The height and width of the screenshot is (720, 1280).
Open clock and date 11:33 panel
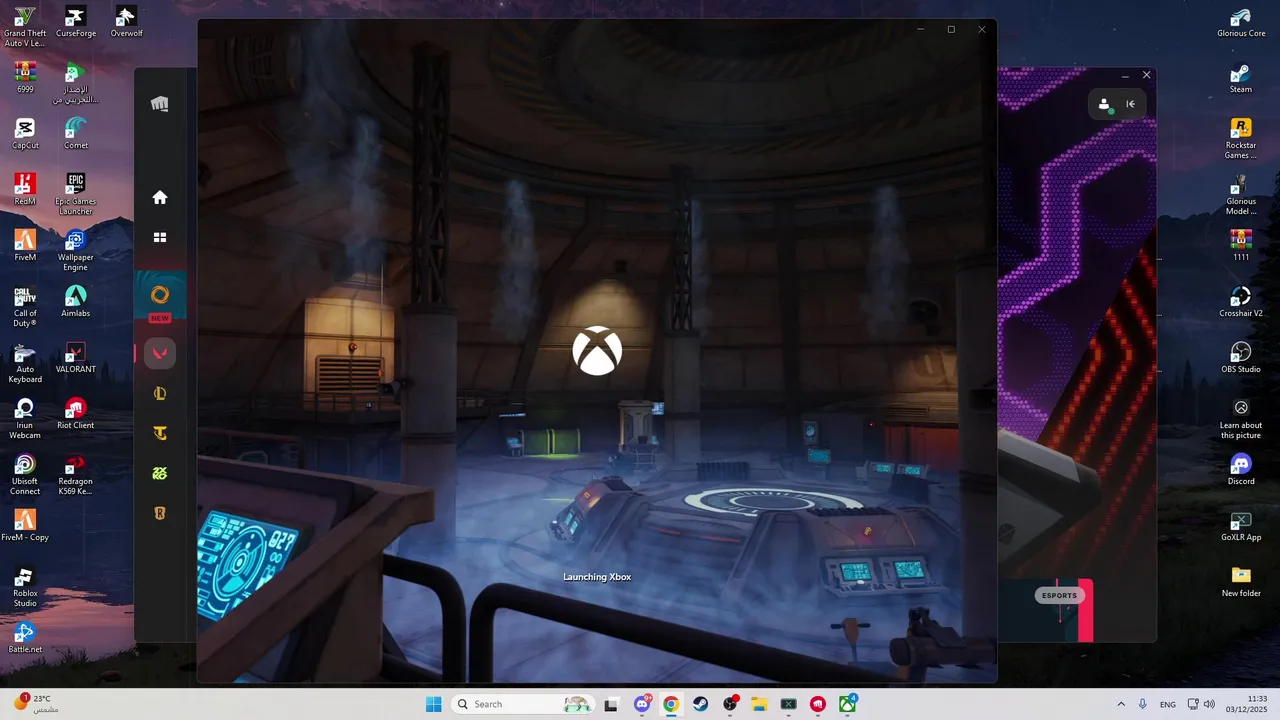pyautogui.click(x=1247, y=704)
